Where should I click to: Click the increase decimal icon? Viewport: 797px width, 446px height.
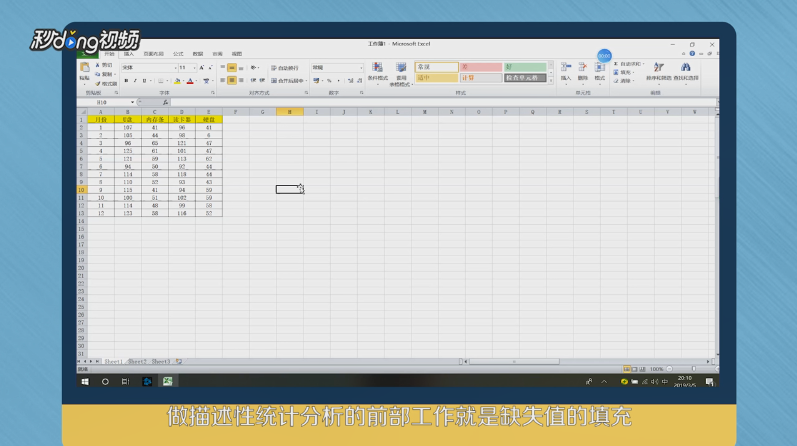pyautogui.click(x=350, y=80)
